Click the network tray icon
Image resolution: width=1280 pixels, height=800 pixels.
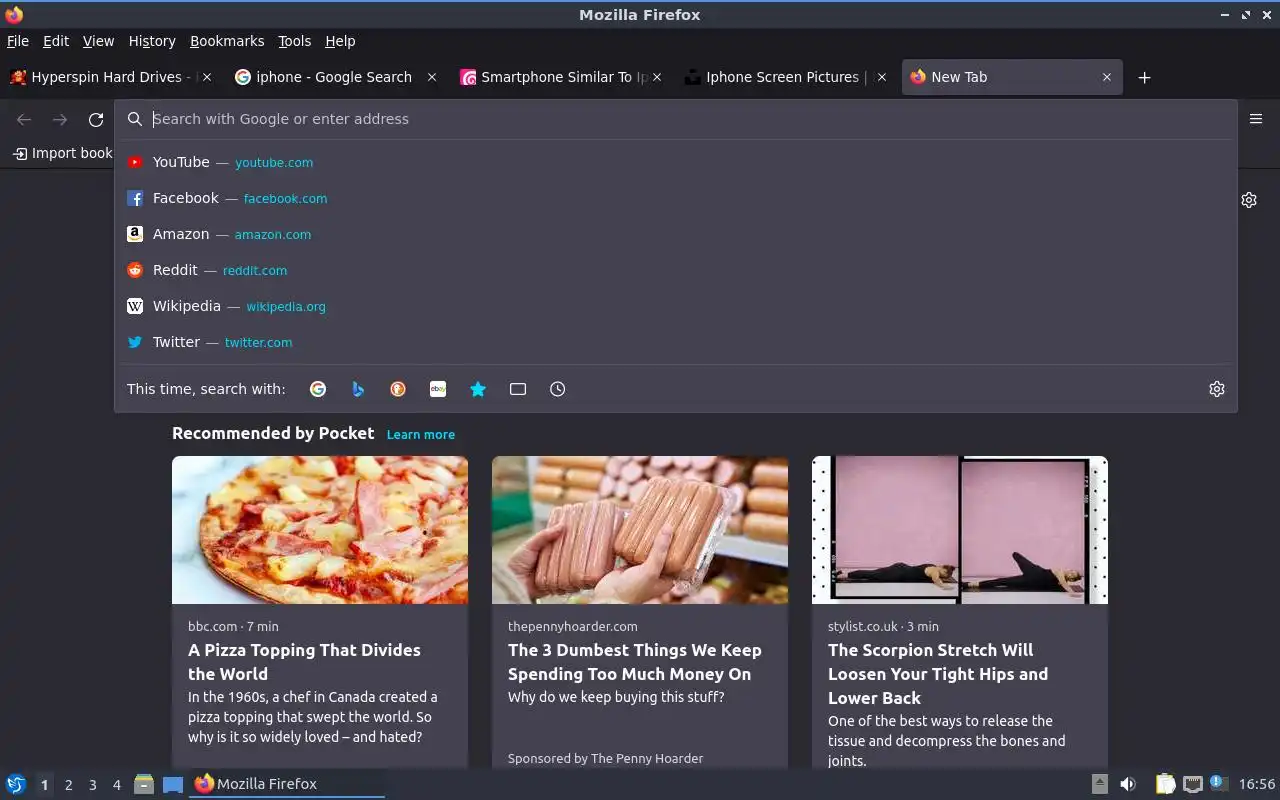(x=1192, y=784)
